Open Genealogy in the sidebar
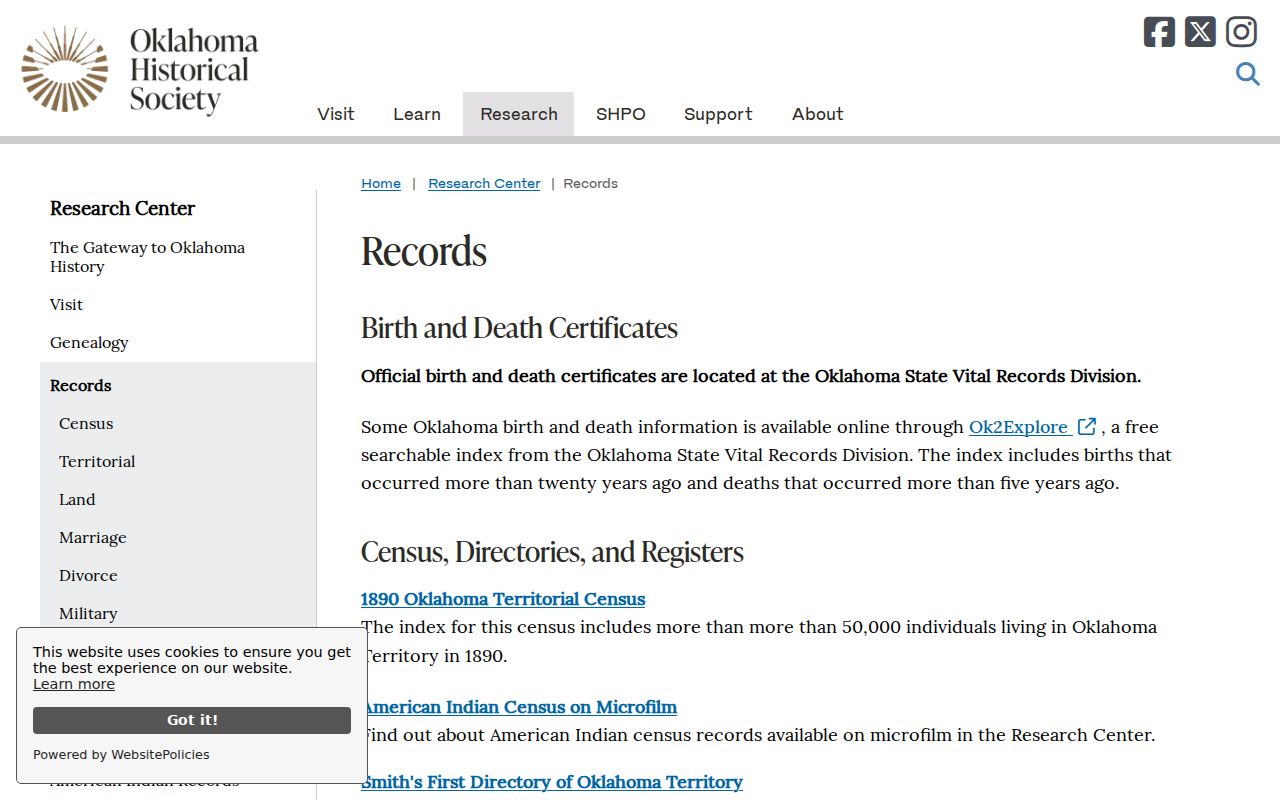1280x800 pixels. [x=89, y=342]
